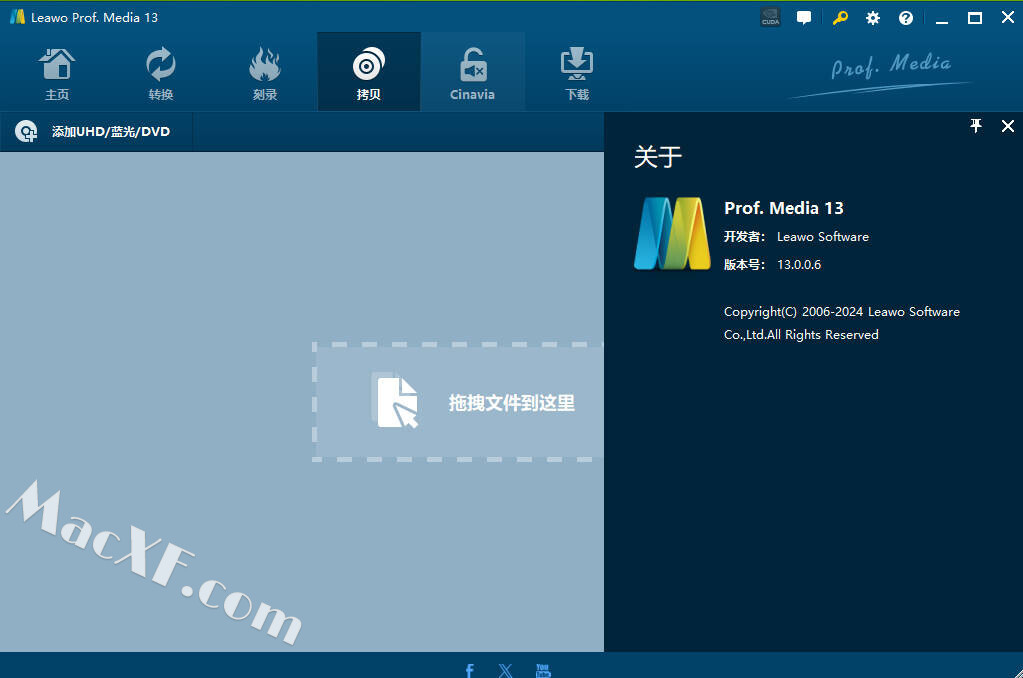Close the 关于 about panel
The height and width of the screenshot is (678, 1023).
[1007, 126]
